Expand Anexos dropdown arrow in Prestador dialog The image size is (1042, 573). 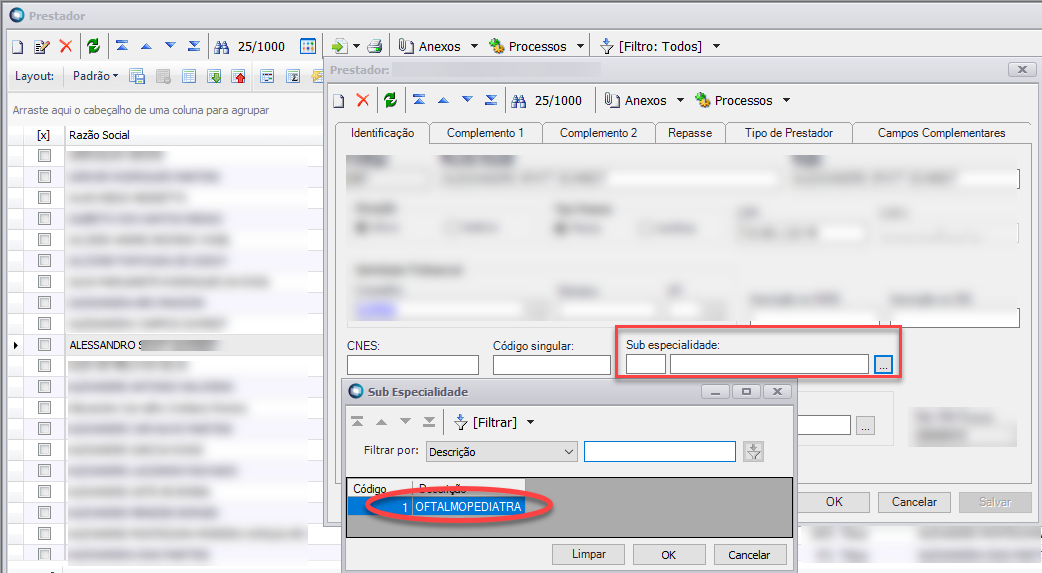point(680,100)
